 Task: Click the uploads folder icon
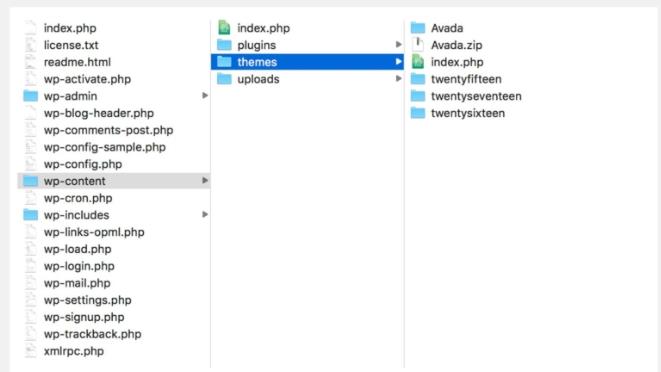[224, 79]
